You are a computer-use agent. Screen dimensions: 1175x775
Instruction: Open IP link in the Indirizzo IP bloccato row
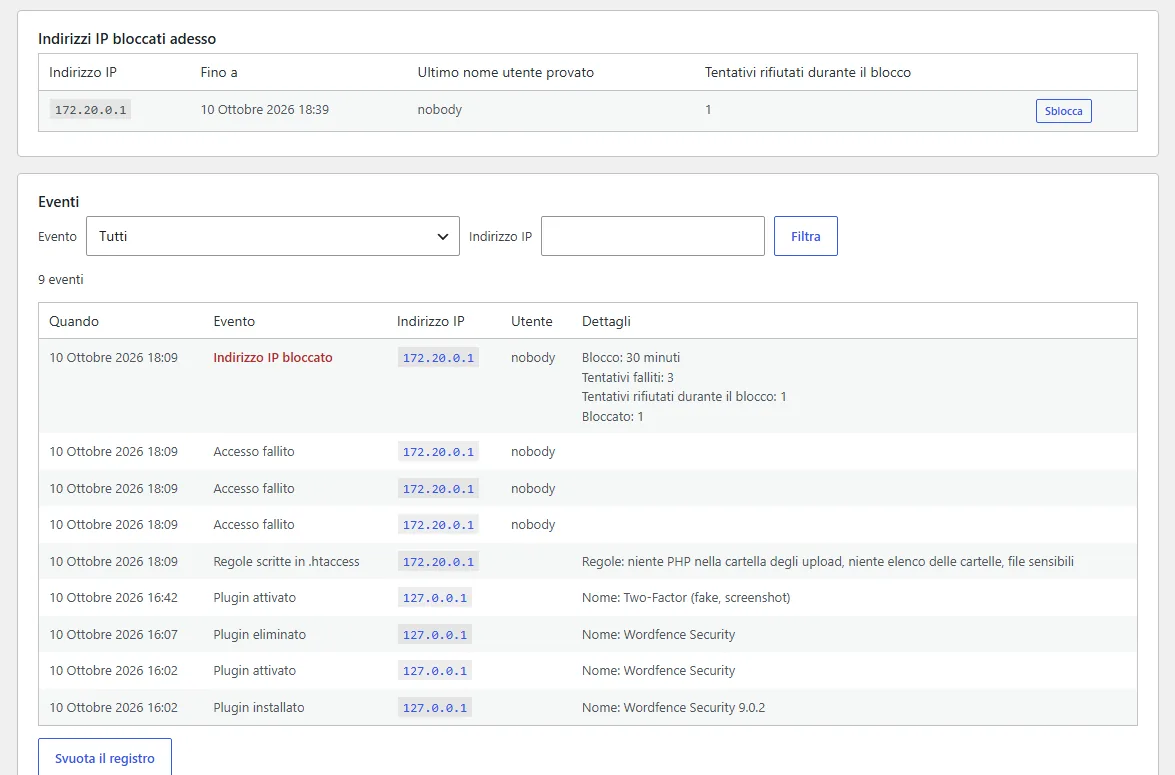438,358
